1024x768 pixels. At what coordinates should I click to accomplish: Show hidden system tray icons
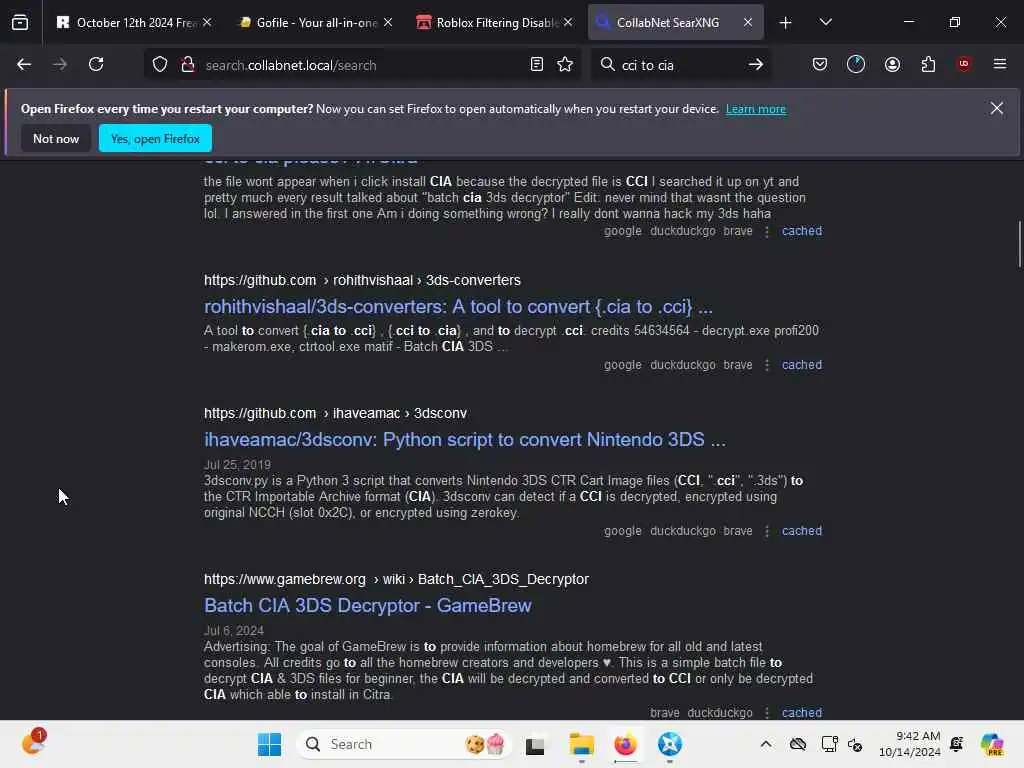(x=766, y=744)
